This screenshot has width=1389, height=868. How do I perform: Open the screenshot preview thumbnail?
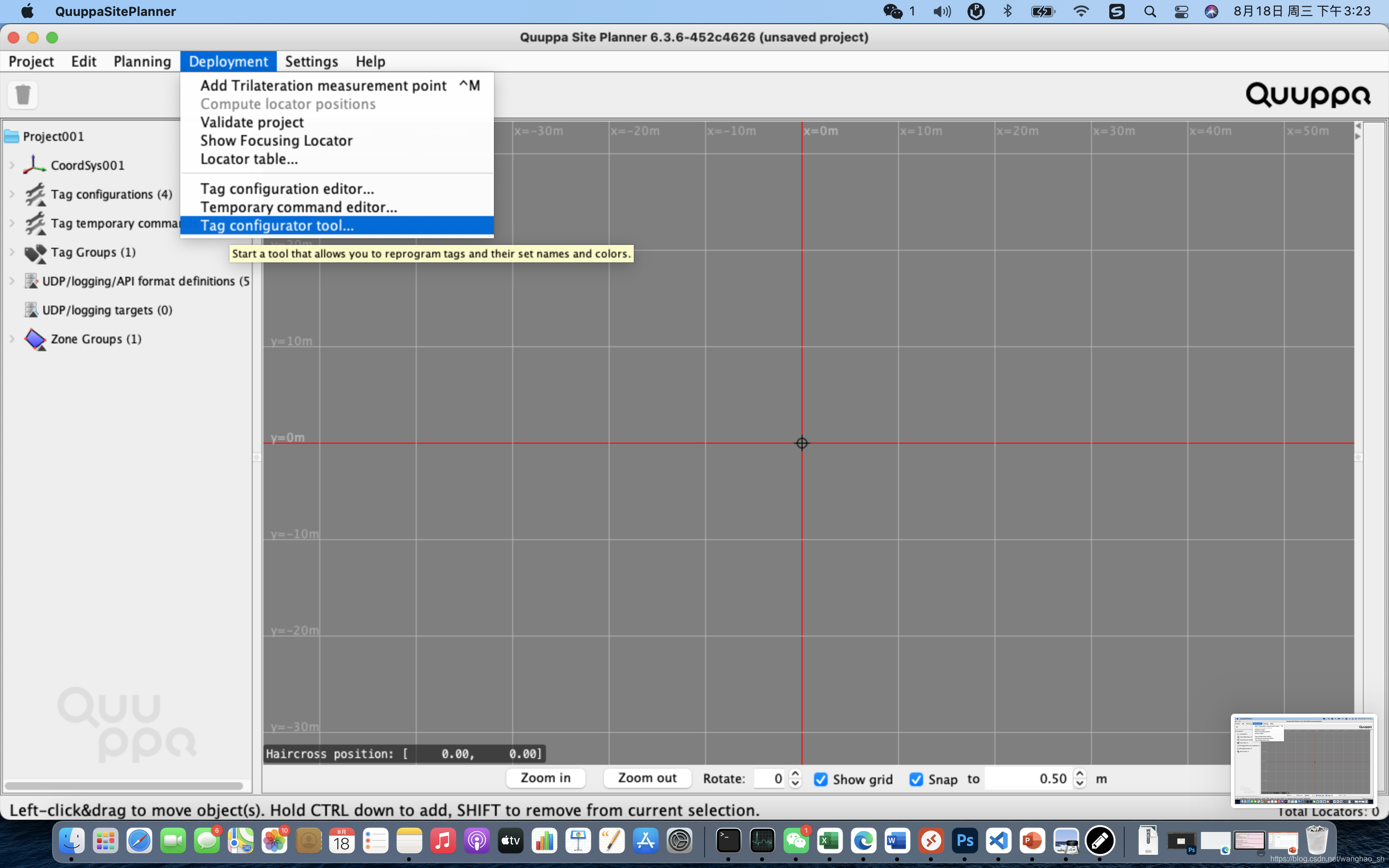click(1304, 760)
